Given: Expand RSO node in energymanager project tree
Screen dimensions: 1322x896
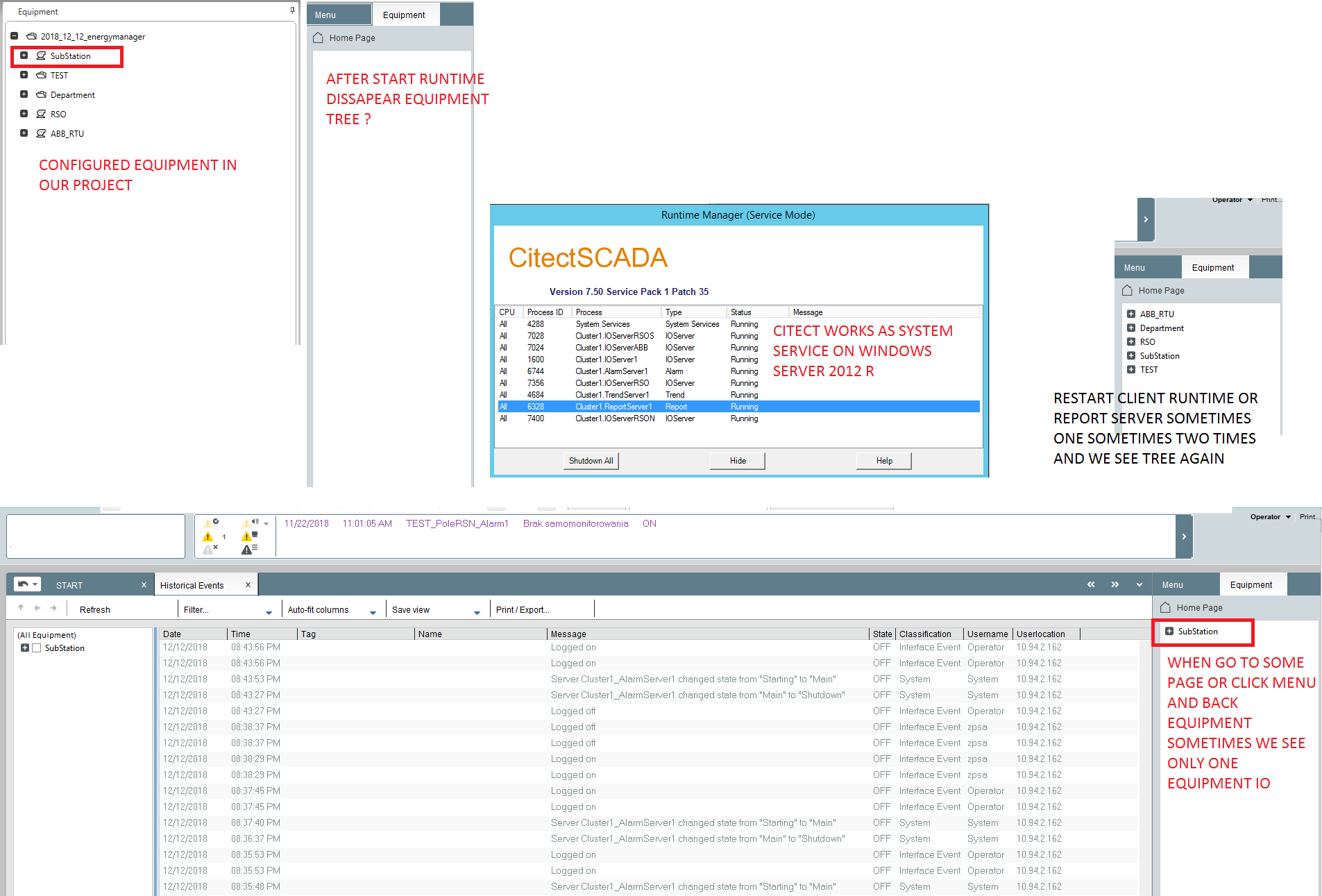Looking at the screenshot, I should pyautogui.click(x=24, y=114).
